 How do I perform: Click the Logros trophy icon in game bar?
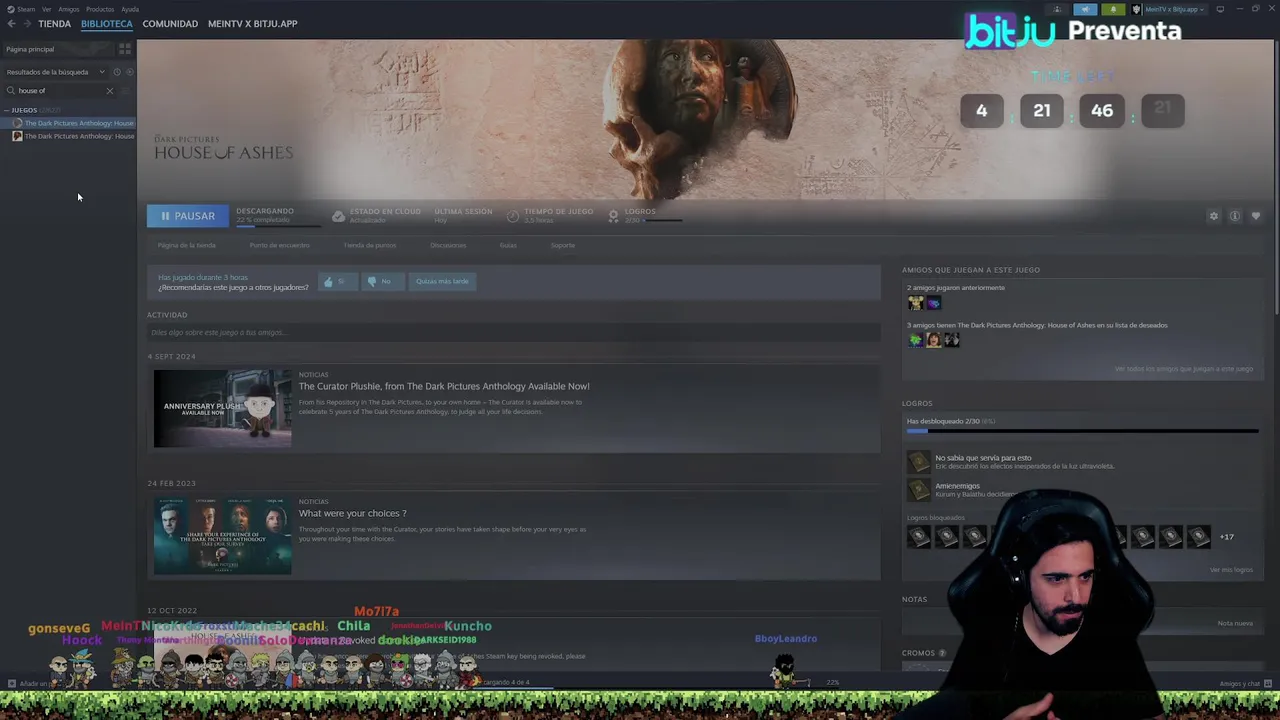[613, 216]
